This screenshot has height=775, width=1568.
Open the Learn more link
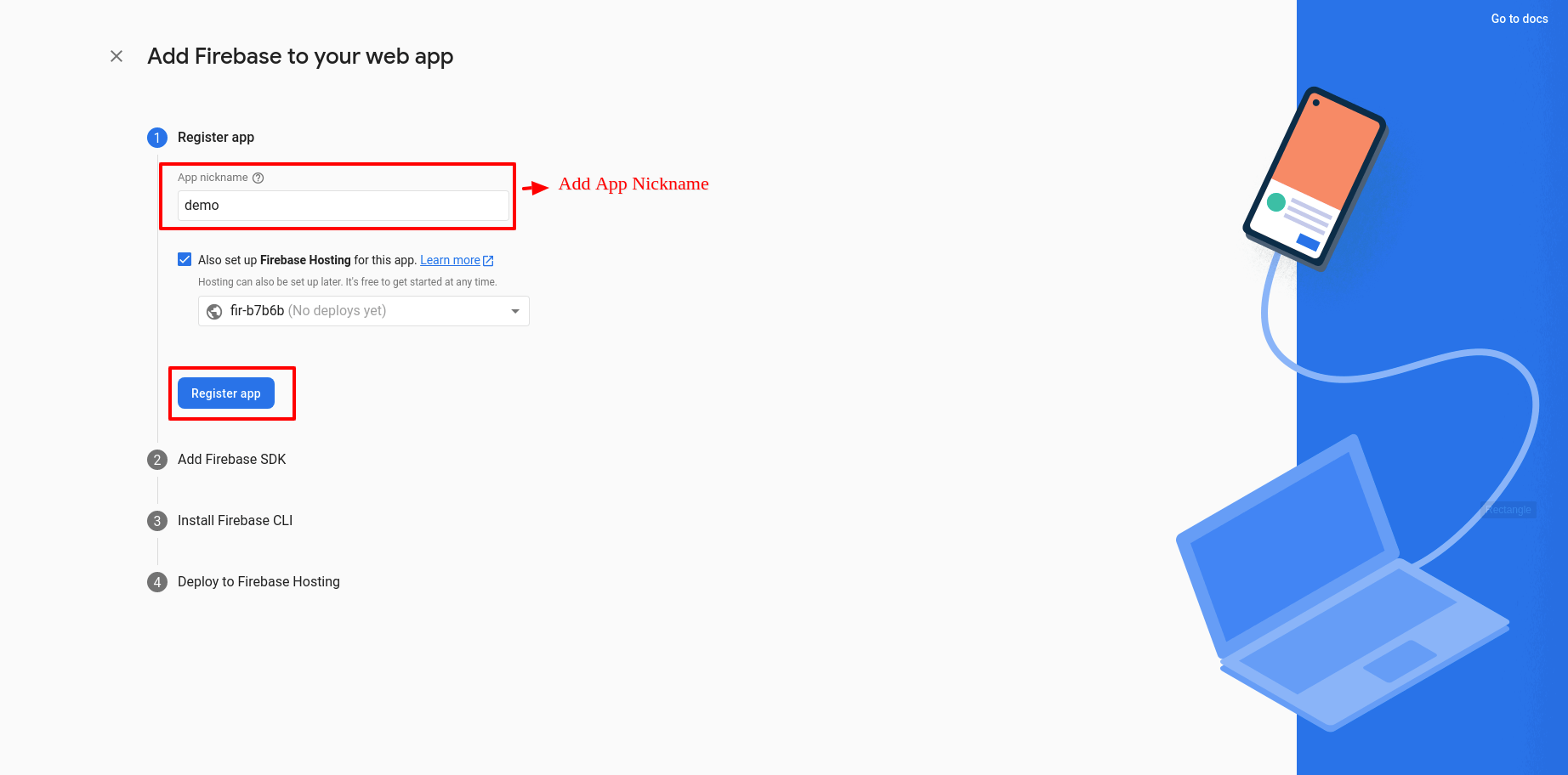pyautogui.click(x=450, y=261)
